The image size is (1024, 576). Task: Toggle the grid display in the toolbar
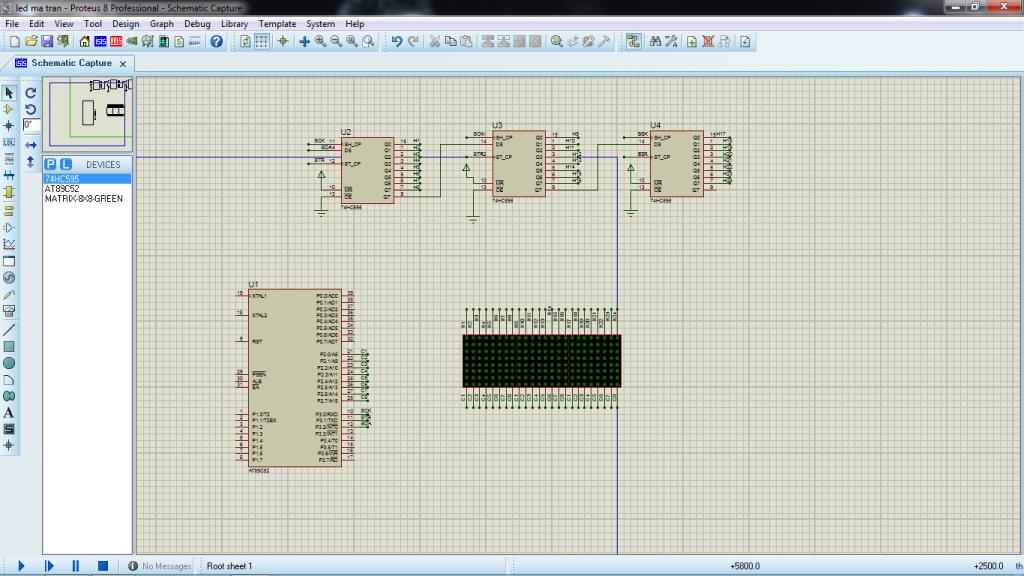pyautogui.click(x=261, y=42)
